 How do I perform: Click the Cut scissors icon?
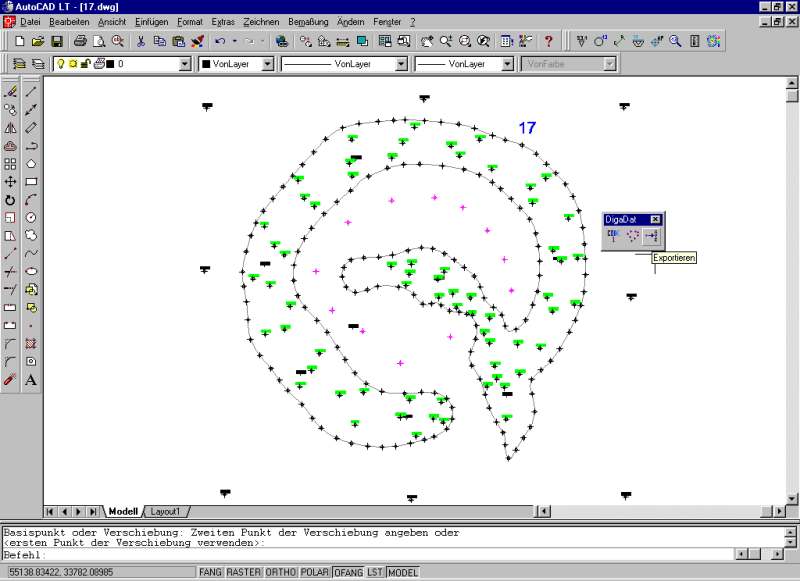coord(141,41)
